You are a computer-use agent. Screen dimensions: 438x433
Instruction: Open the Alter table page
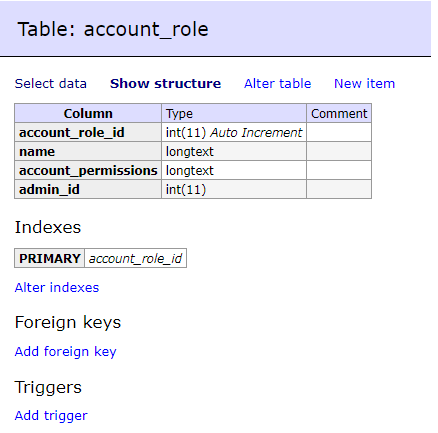[277, 84]
